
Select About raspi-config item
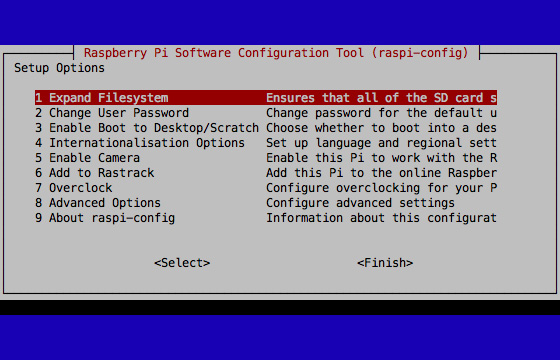(x=266, y=218)
